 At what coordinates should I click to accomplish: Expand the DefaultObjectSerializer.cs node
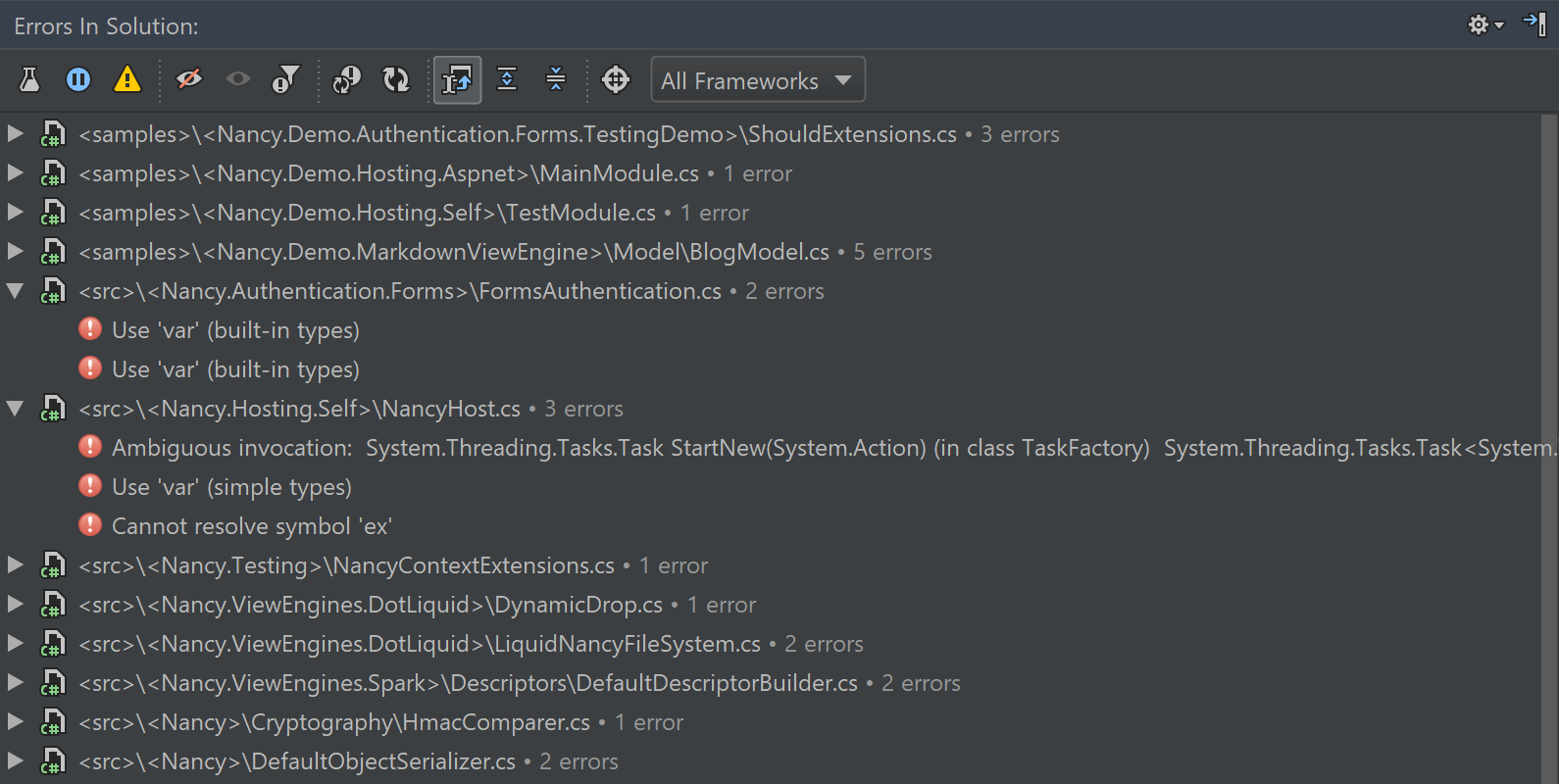15,760
